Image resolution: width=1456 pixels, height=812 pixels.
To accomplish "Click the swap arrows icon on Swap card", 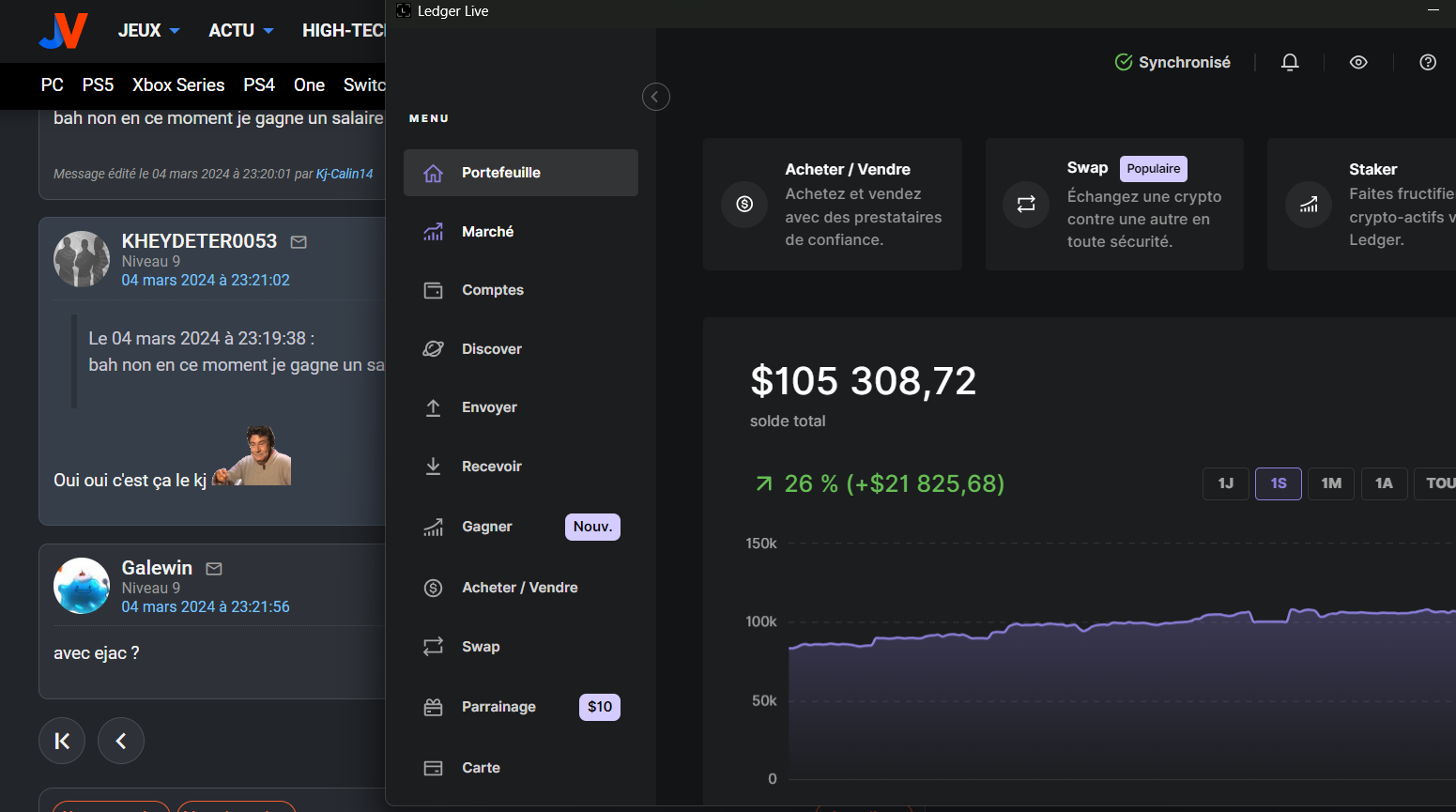I will (x=1026, y=204).
